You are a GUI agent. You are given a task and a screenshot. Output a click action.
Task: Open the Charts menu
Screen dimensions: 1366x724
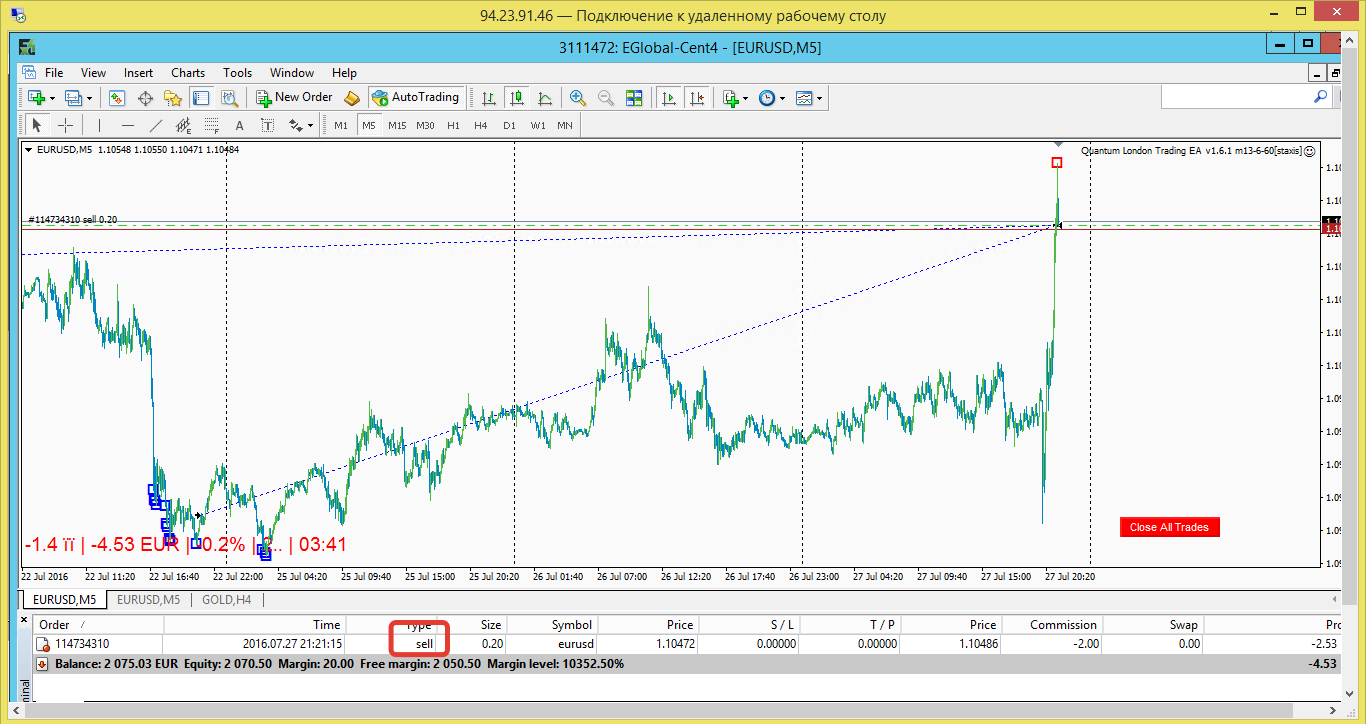[188, 73]
